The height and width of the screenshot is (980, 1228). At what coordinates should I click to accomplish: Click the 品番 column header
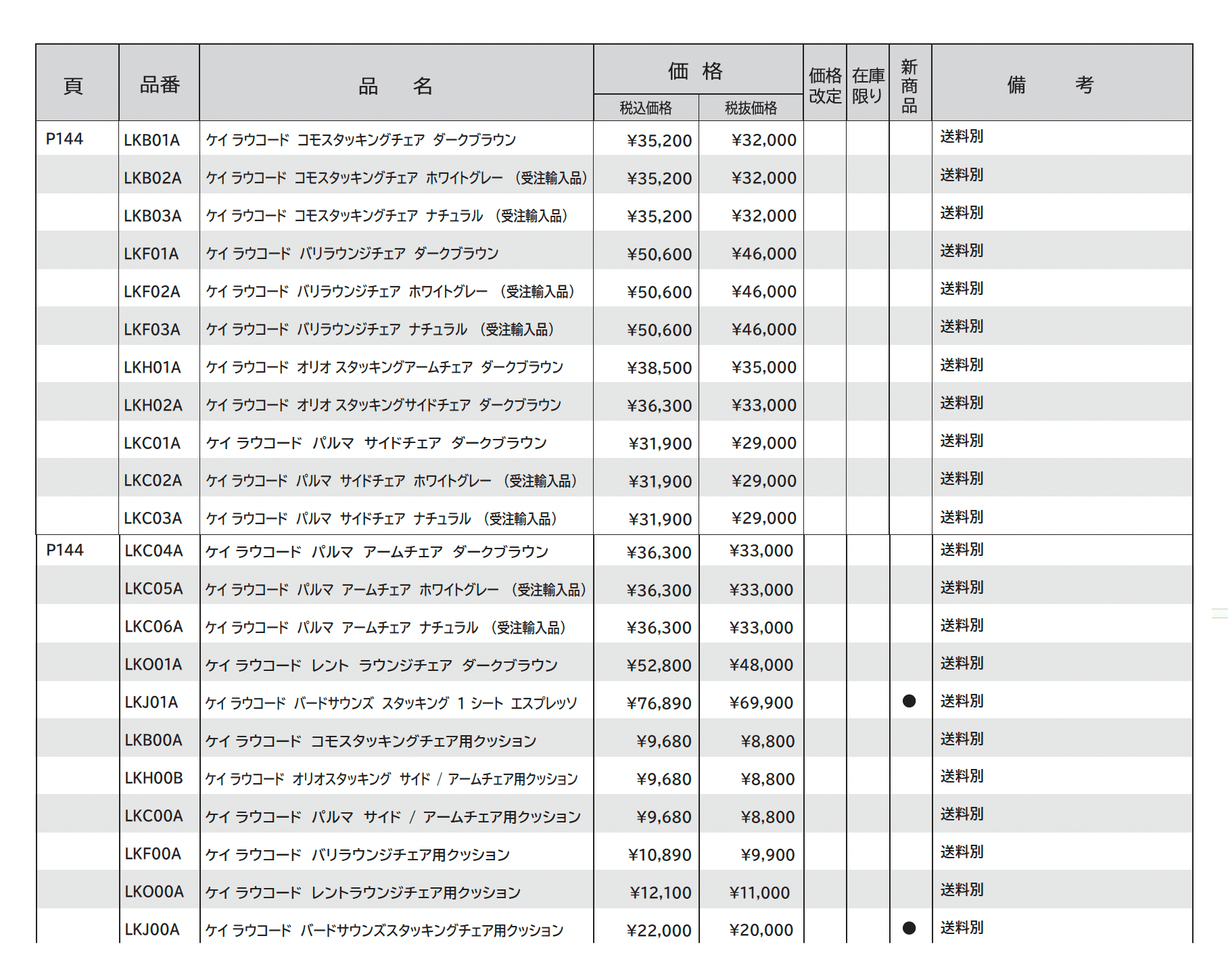point(158,83)
